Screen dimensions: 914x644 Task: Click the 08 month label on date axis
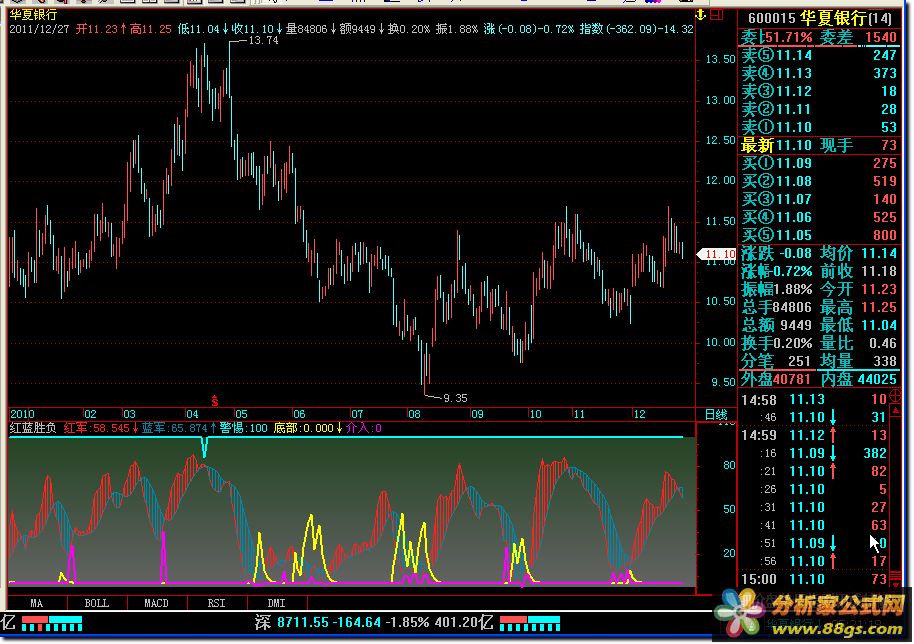click(414, 414)
